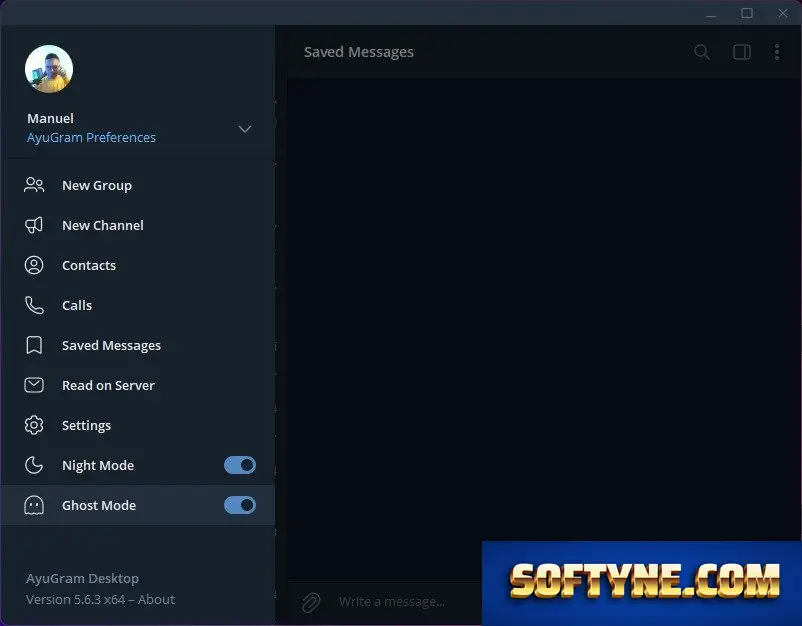Click Manuel's profile avatar picture

pyautogui.click(x=49, y=69)
